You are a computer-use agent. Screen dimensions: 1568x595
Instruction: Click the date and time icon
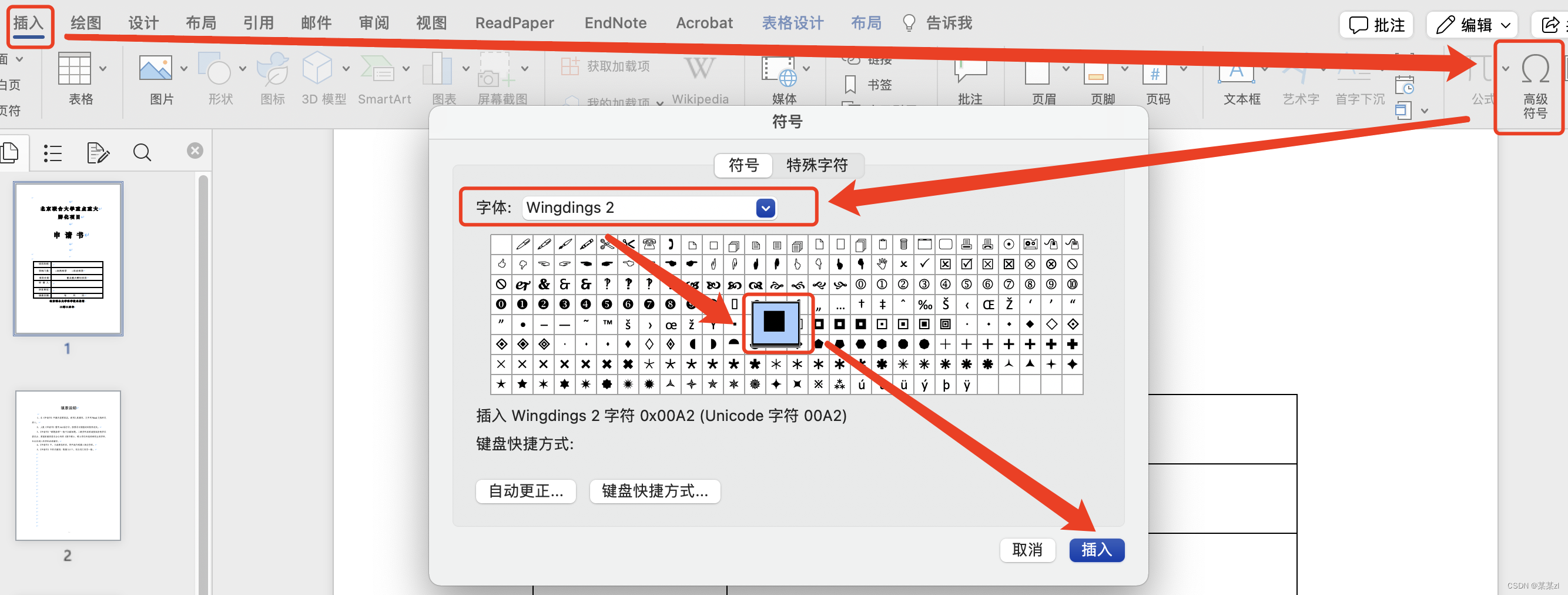click(1404, 85)
